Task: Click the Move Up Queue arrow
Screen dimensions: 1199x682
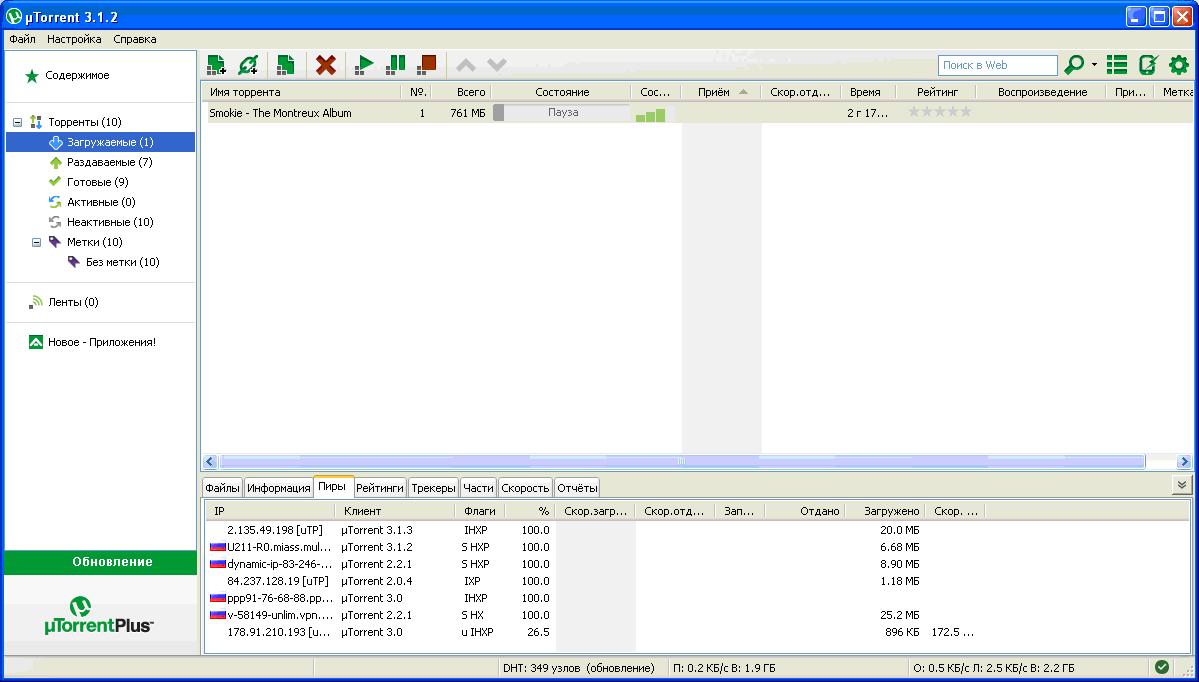Action: point(466,65)
